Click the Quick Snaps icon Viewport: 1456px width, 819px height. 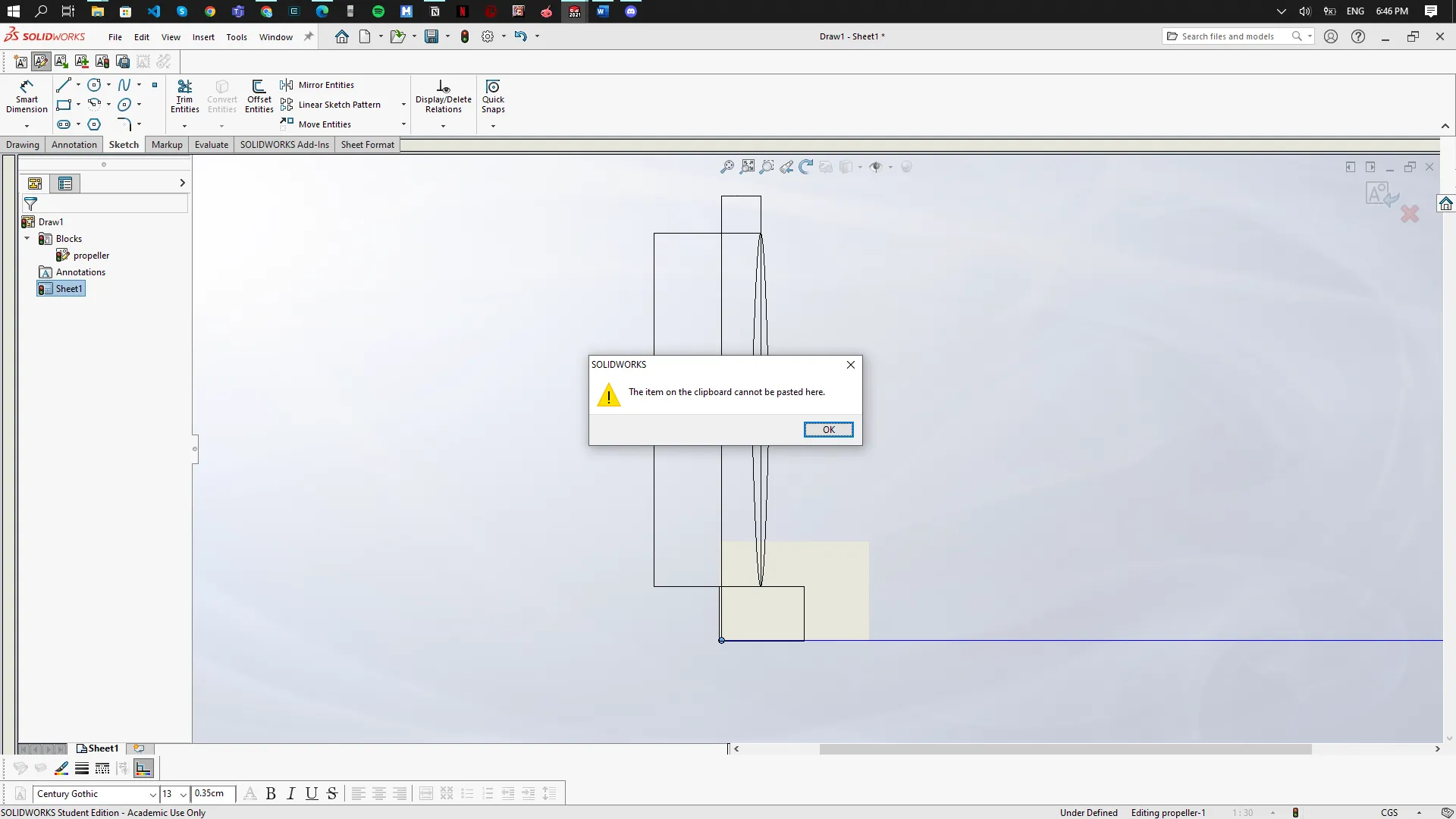coord(493,96)
